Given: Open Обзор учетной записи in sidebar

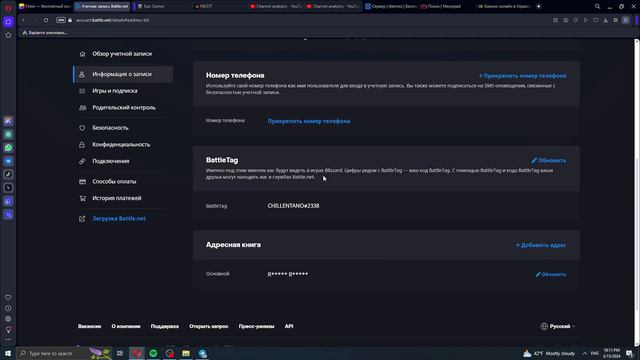Looking at the screenshot, I should pyautogui.click(x=122, y=54).
